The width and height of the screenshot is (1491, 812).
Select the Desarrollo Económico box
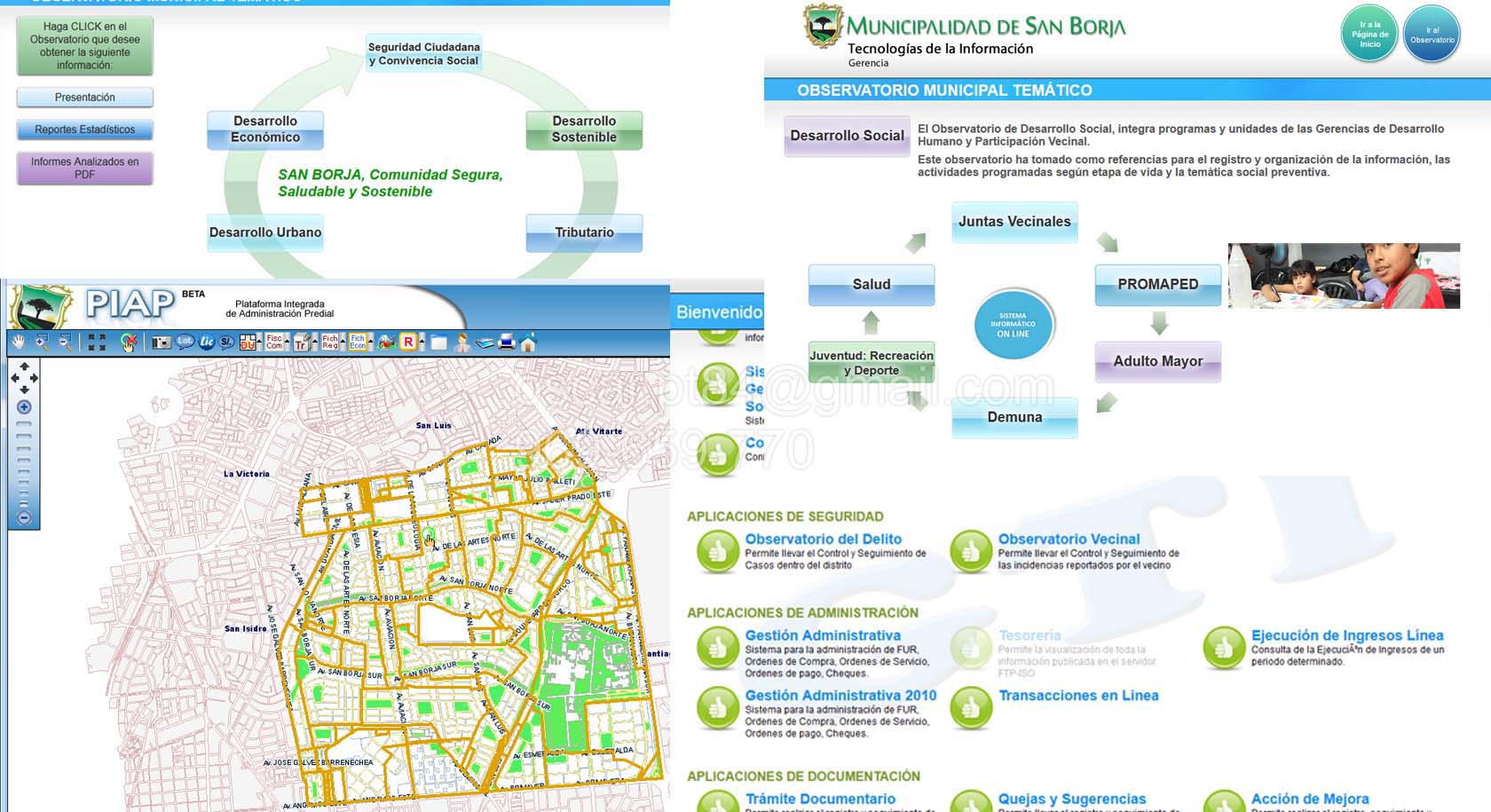tap(265, 130)
